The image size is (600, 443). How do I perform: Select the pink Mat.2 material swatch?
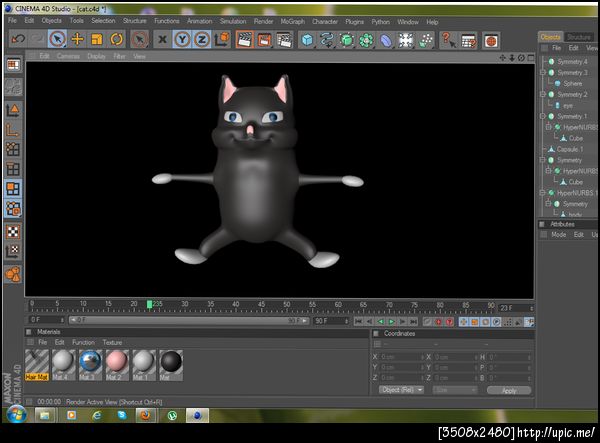pos(116,361)
